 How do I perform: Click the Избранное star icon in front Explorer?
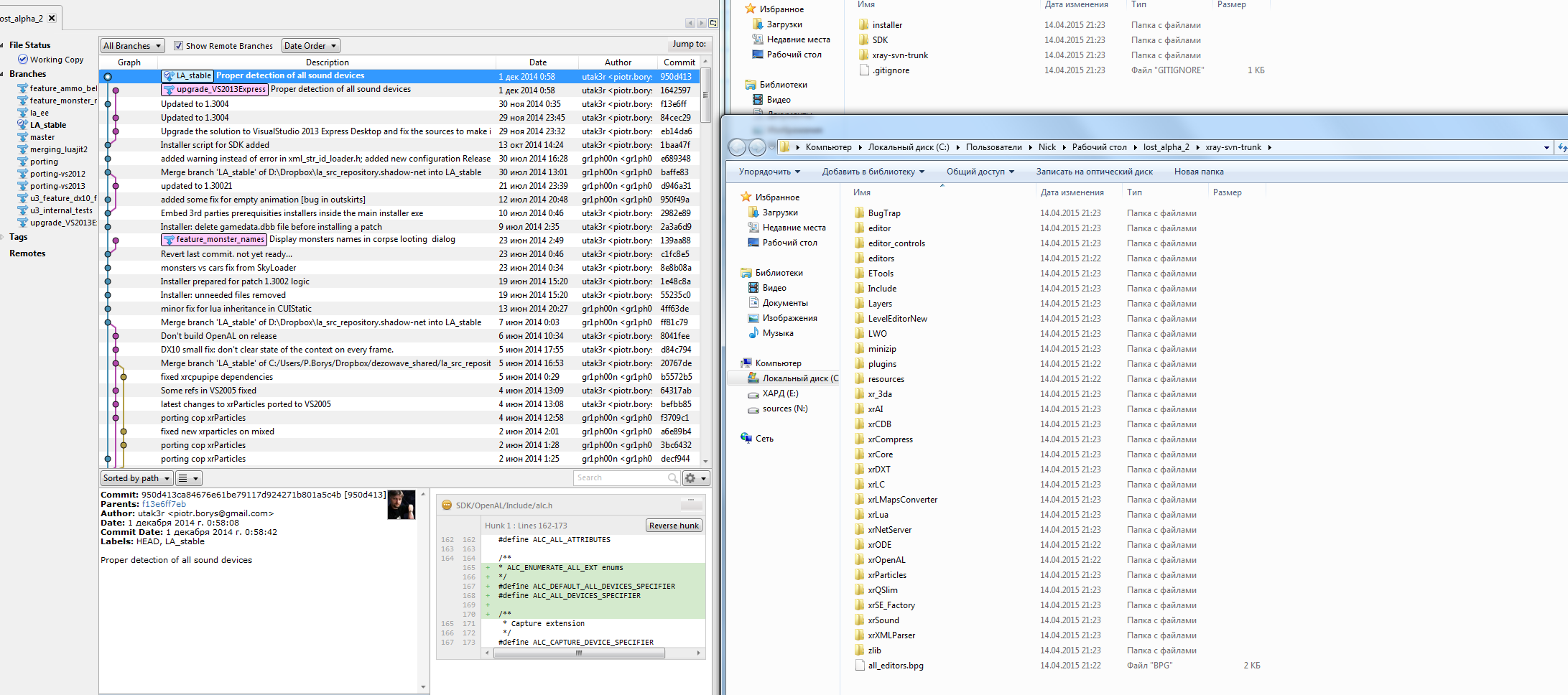pyautogui.click(x=746, y=197)
